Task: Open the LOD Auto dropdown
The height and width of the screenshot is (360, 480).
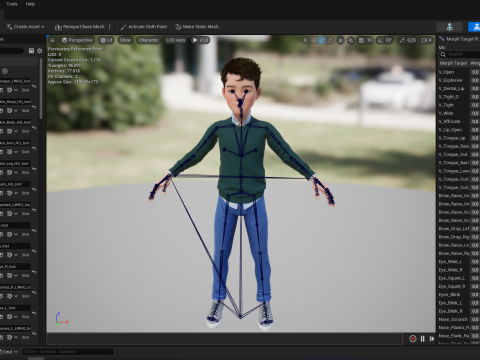Action: (x=175, y=40)
